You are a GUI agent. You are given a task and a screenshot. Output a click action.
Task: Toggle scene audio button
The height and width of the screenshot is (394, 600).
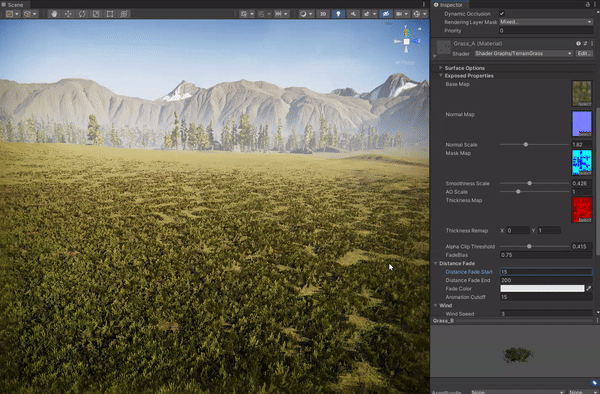pyautogui.click(x=353, y=14)
